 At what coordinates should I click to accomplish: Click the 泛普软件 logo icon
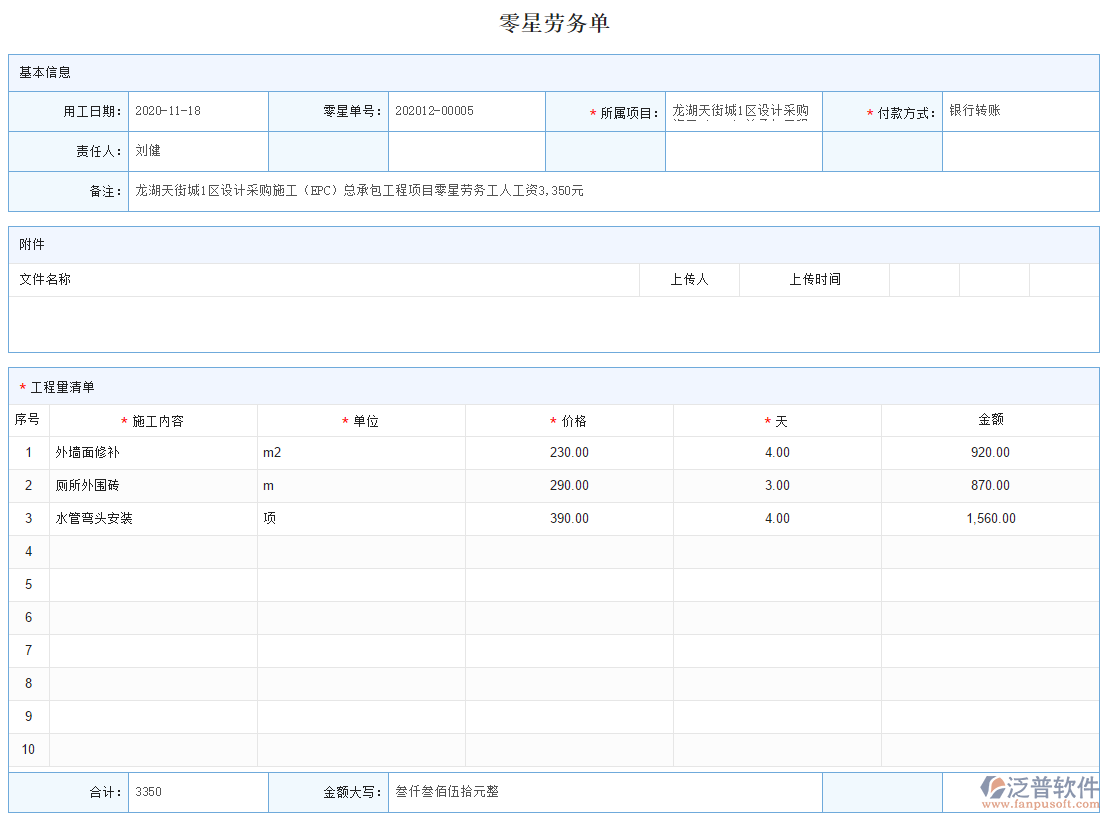[x=993, y=788]
